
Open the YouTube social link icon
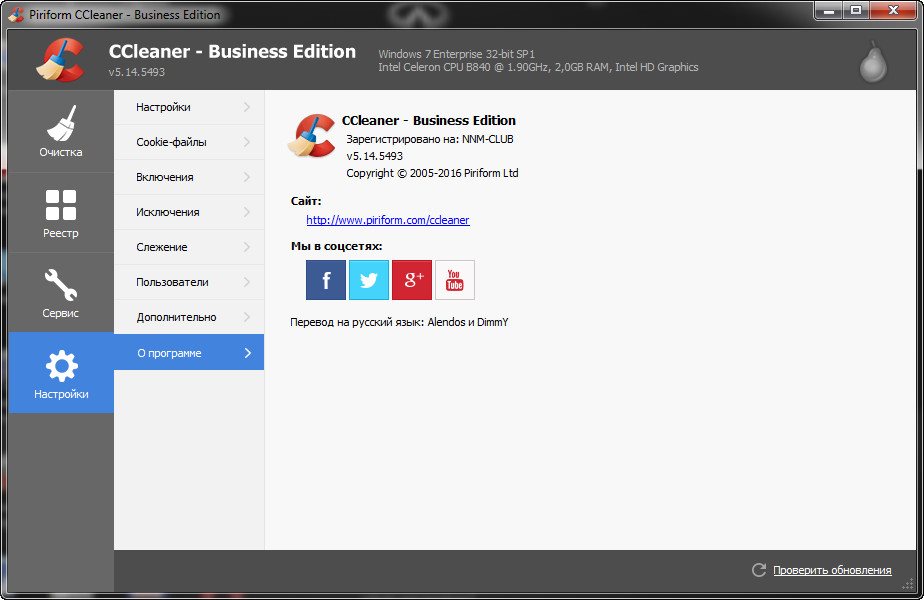pos(454,280)
